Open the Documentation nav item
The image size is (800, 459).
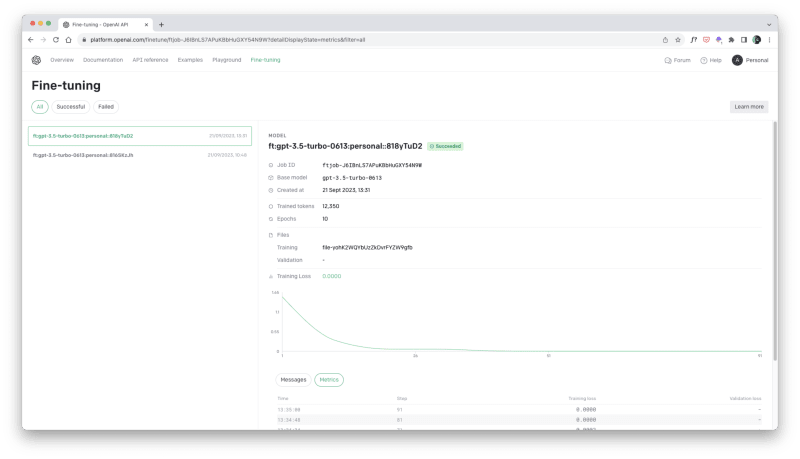(x=103, y=60)
